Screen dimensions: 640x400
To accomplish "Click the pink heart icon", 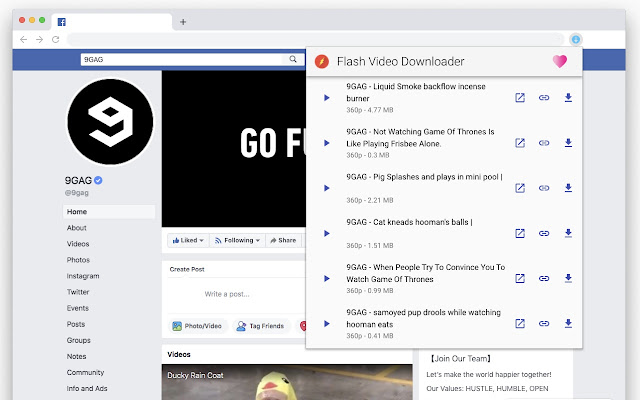I will (560, 62).
